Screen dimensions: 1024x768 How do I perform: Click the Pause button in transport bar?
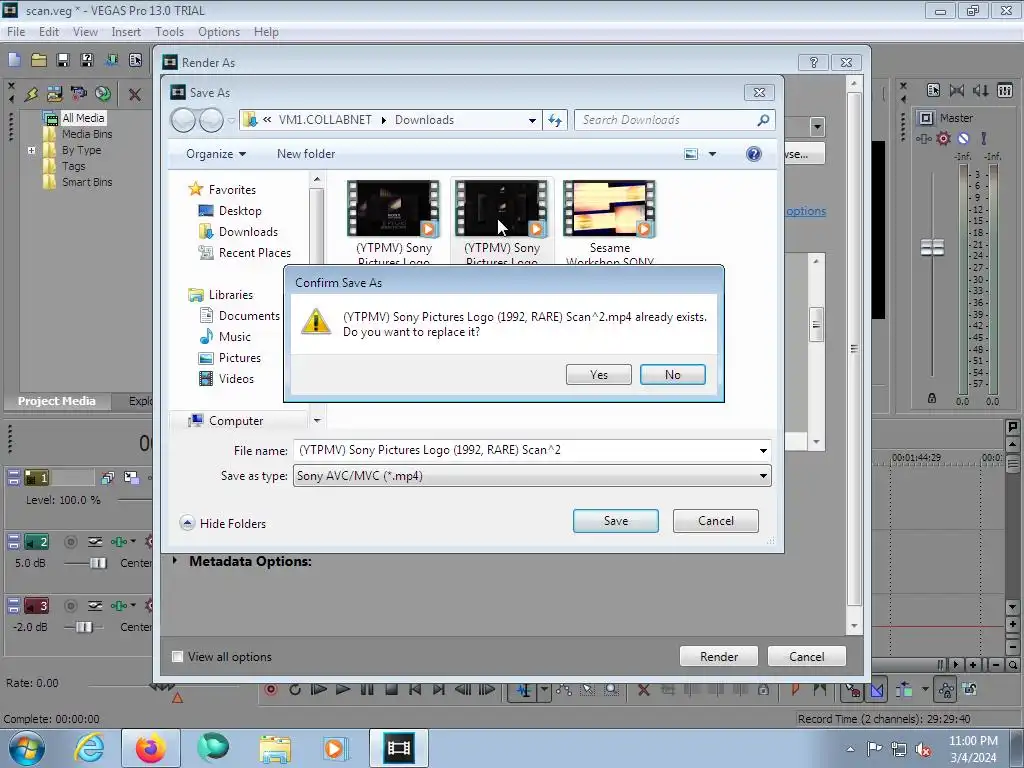click(367, 690)
